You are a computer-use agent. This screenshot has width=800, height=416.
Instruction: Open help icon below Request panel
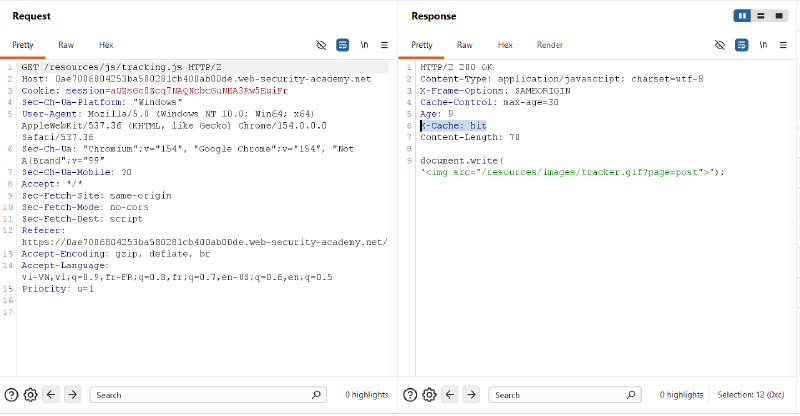coord(11,395)
